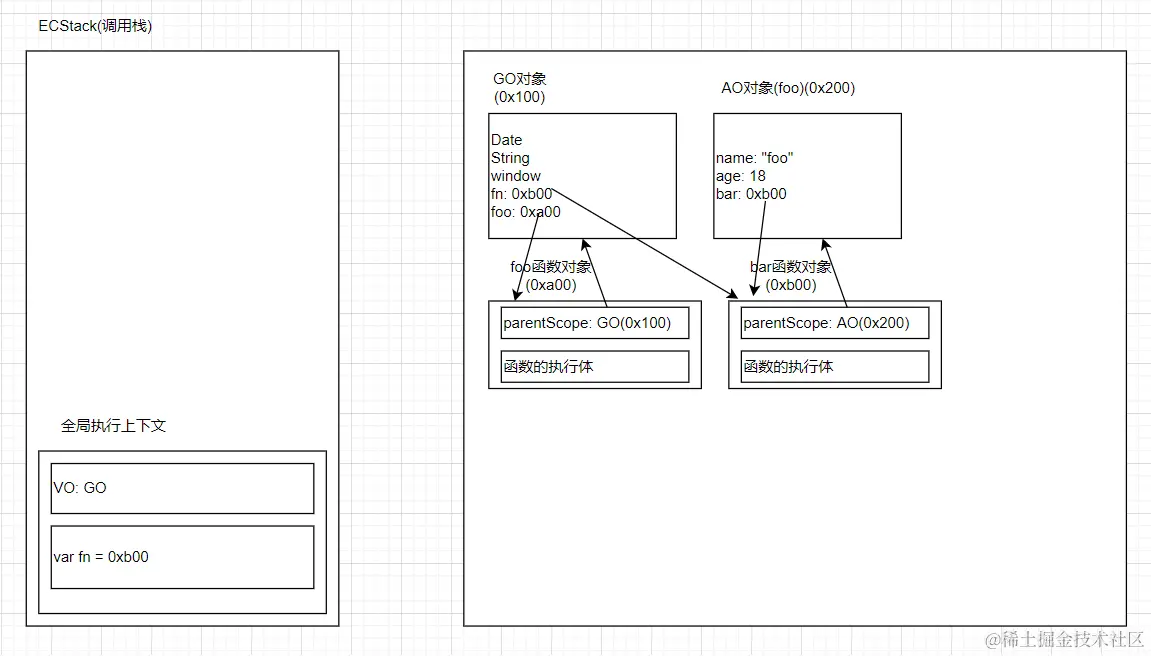
Task: Select 函数的执行体 box under foo function object
Action: [x=595, y=367]
